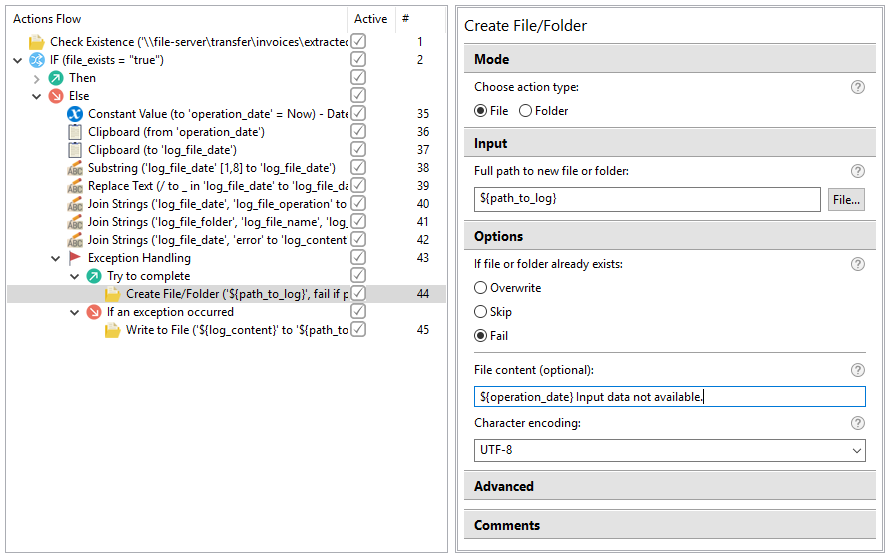Expand the Comments section
The width and height of the screenshot is (890, 557).
tap(670, 525)
